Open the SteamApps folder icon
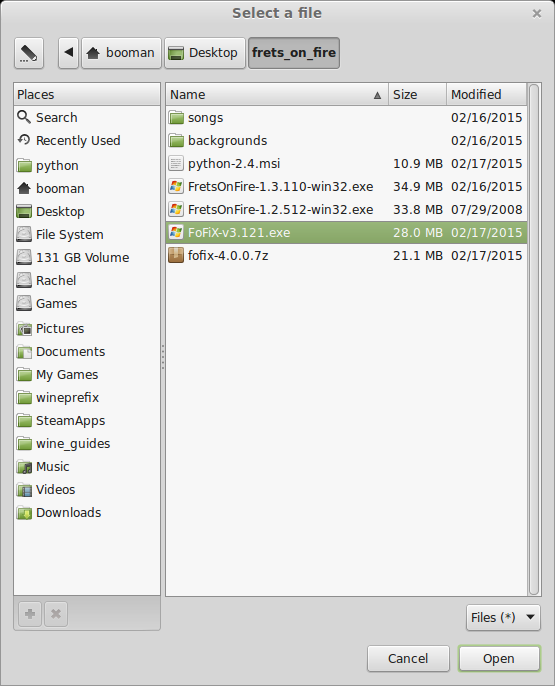The image size is (555, 686). pyautogui.click(x=24, y=420)
